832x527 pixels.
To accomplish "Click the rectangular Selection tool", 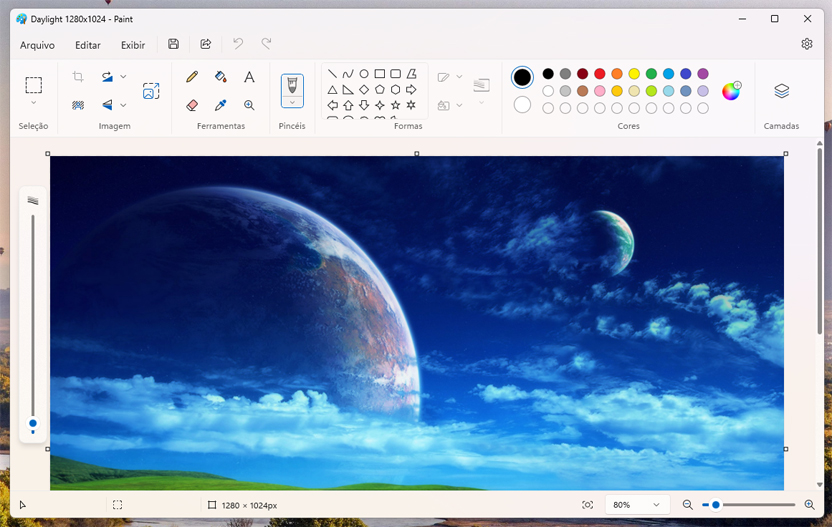I will click(33, 85).
